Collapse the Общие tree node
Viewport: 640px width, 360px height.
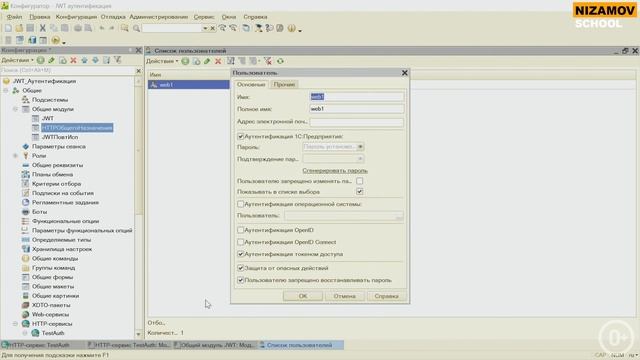6,91
